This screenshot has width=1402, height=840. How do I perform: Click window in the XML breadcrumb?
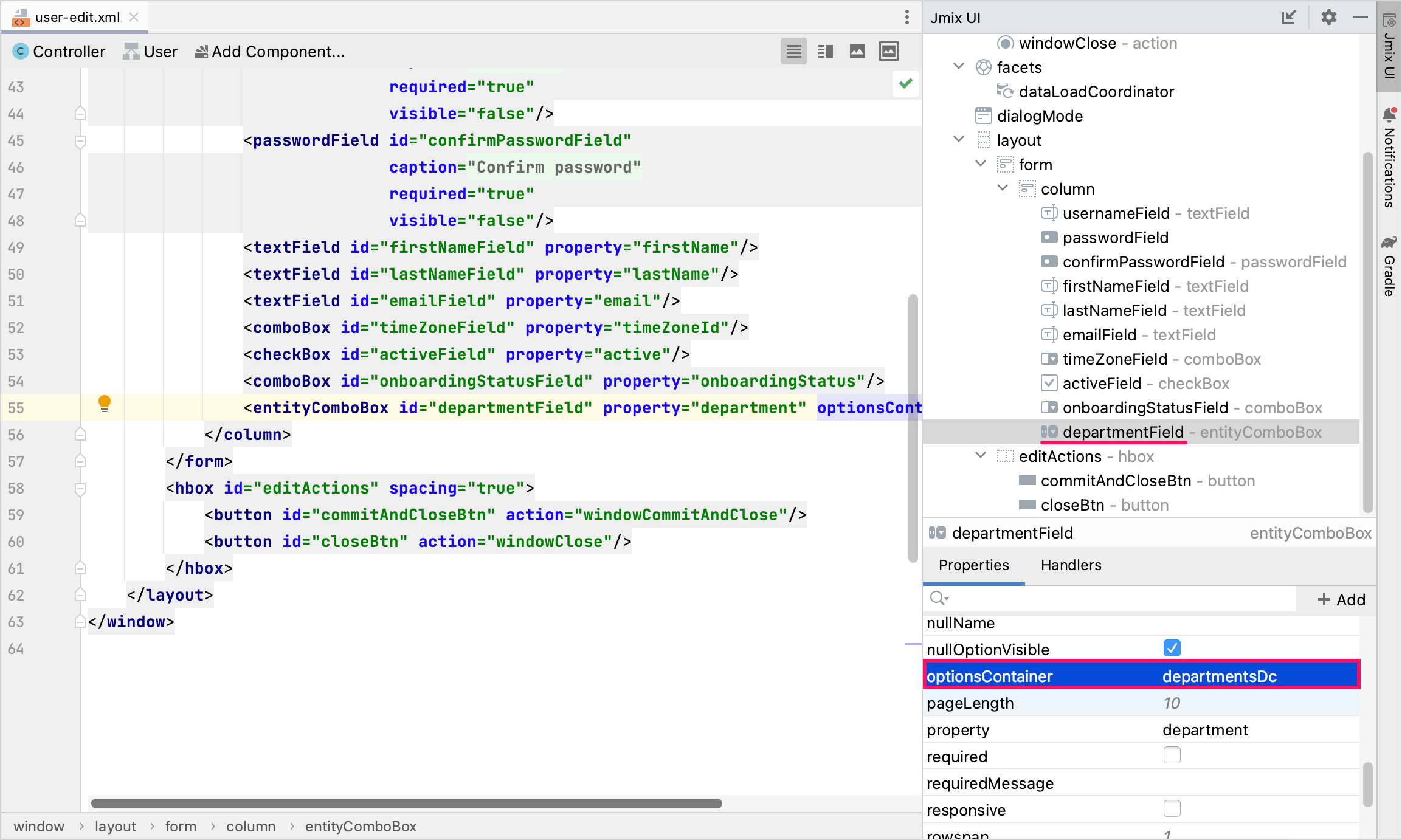click(39, 827)
